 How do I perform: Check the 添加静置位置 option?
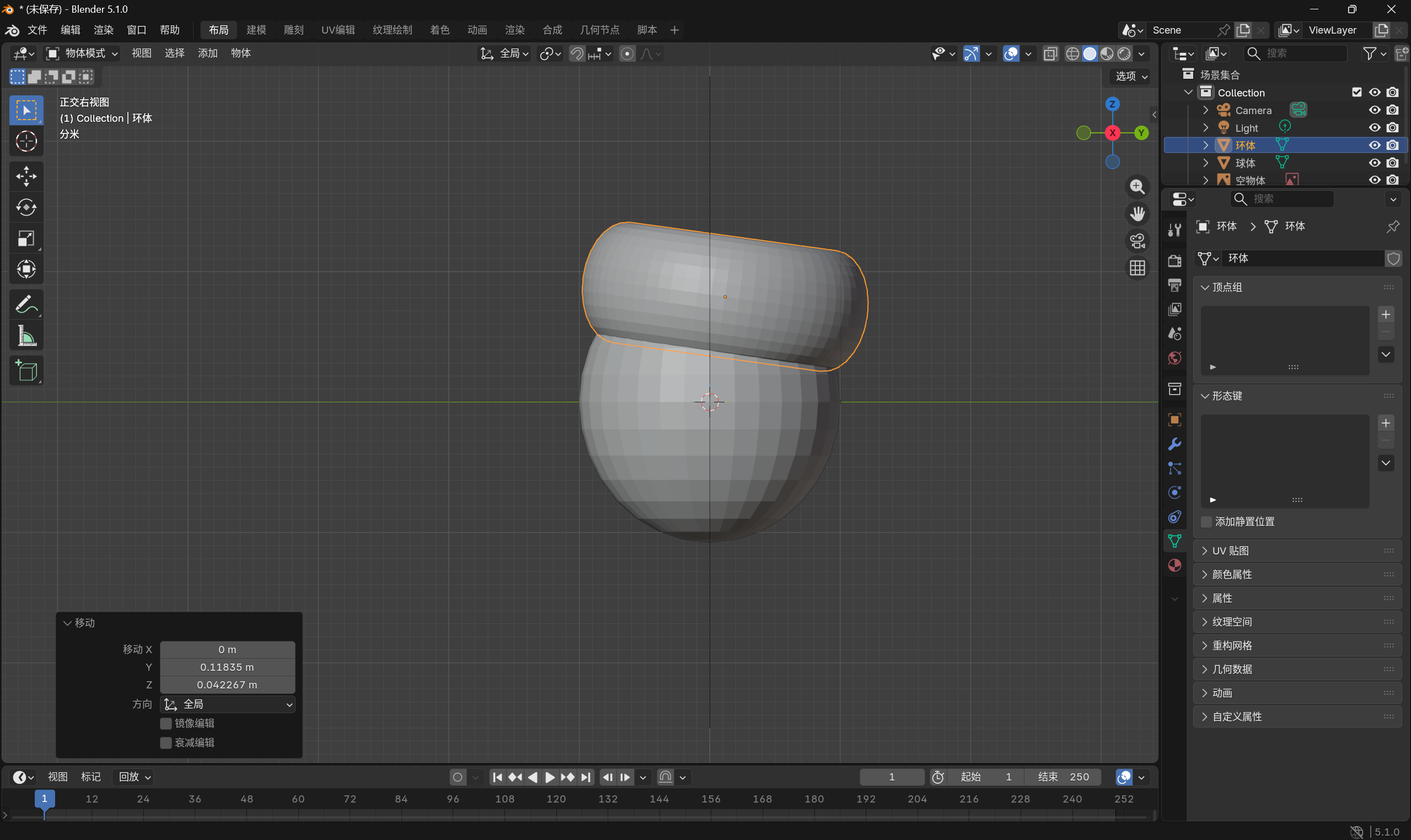(x=1206, y=521)
